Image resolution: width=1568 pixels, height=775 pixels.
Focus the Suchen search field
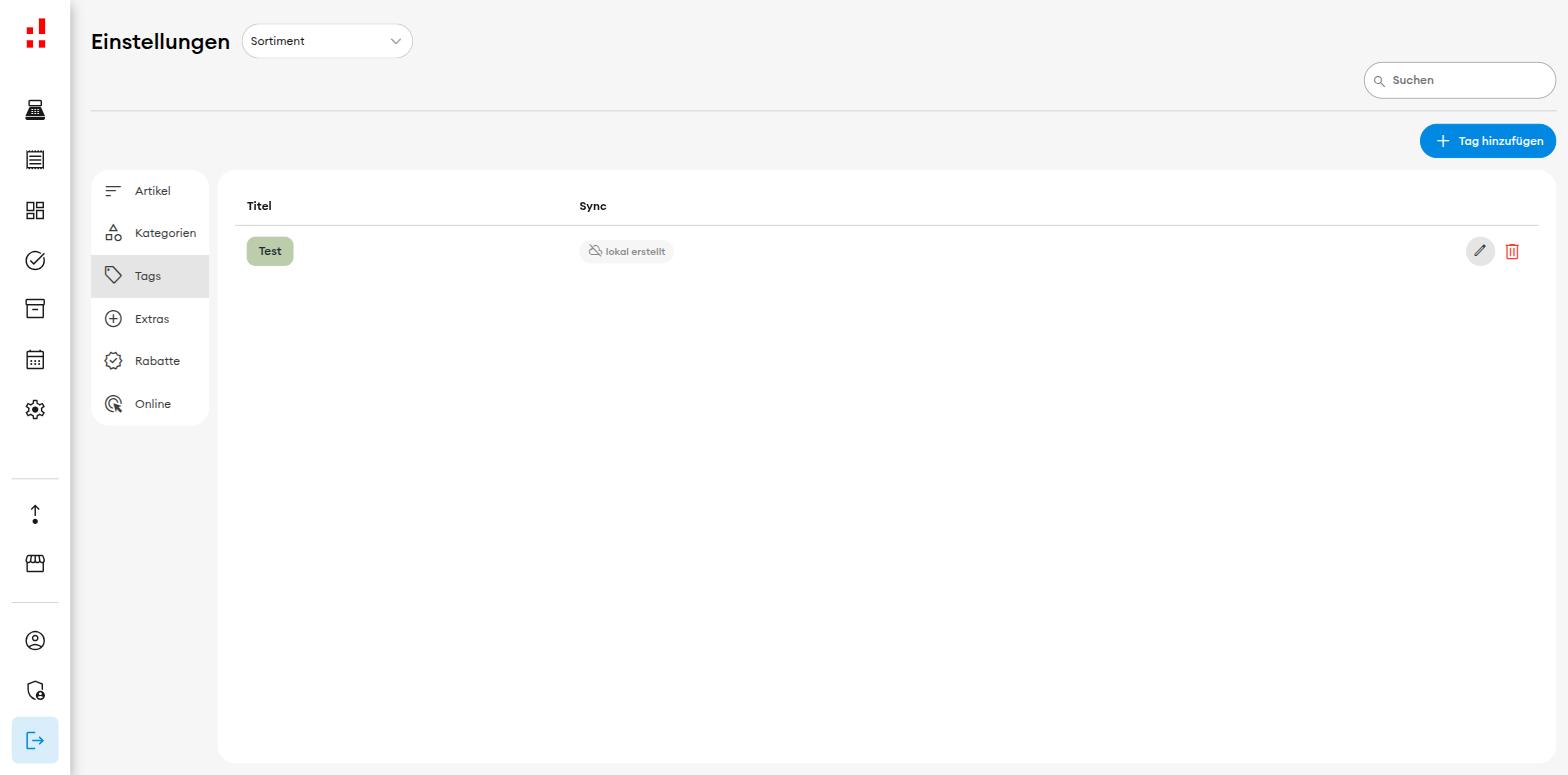[x=1460, y=80]
